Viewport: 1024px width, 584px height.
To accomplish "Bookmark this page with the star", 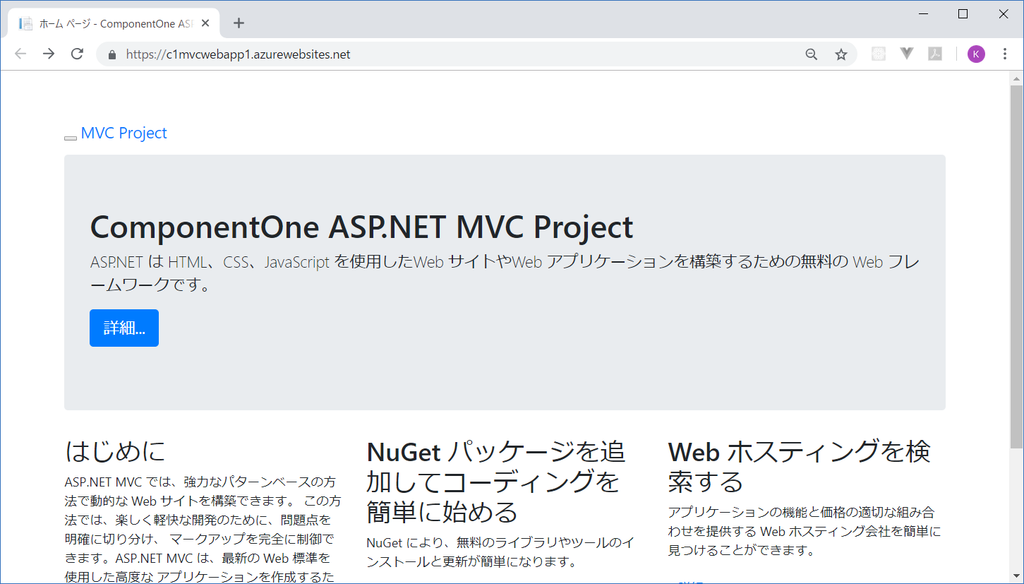I will 841,54.
